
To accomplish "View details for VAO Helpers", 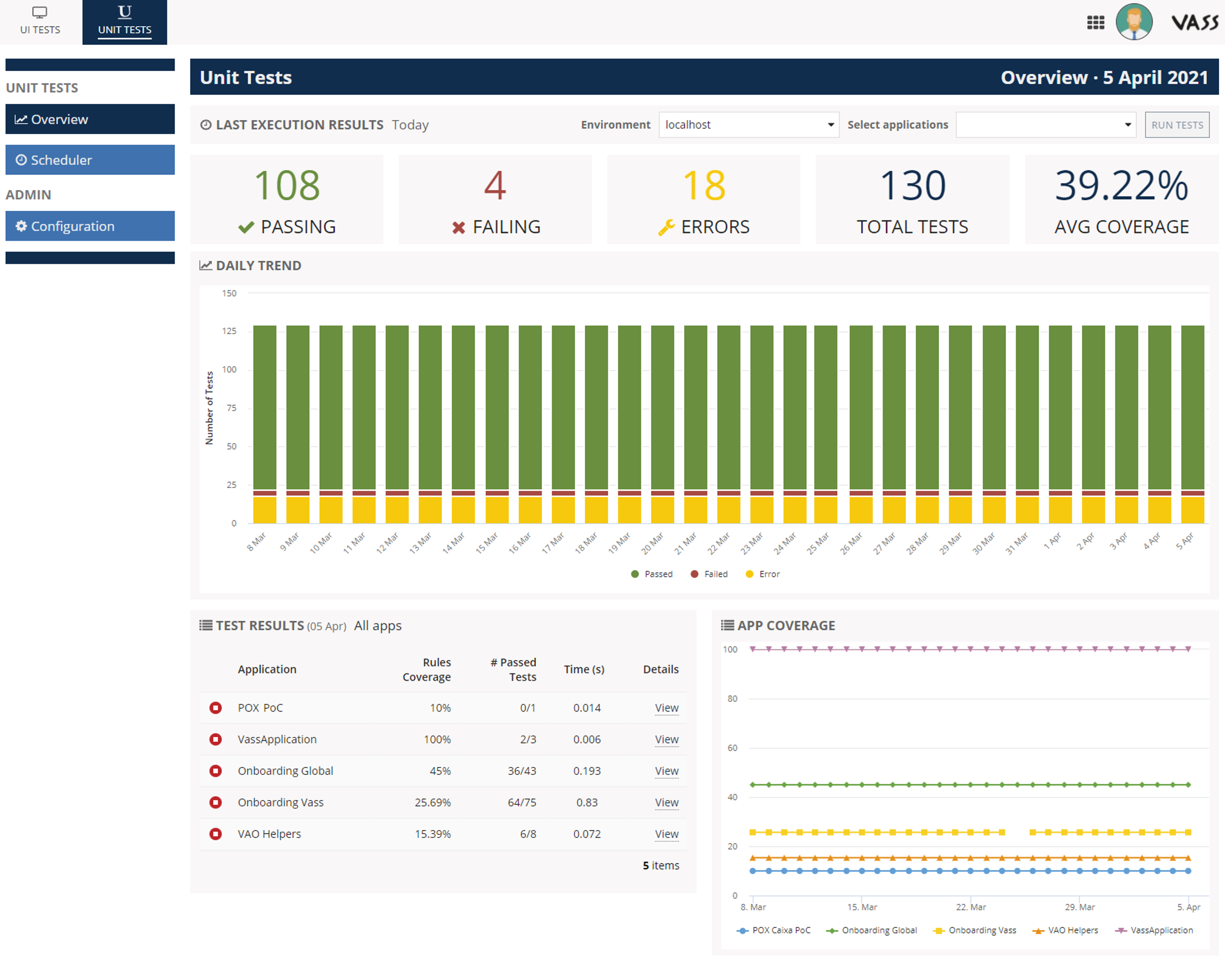I will pyautogui.click(x=666, y=834).
